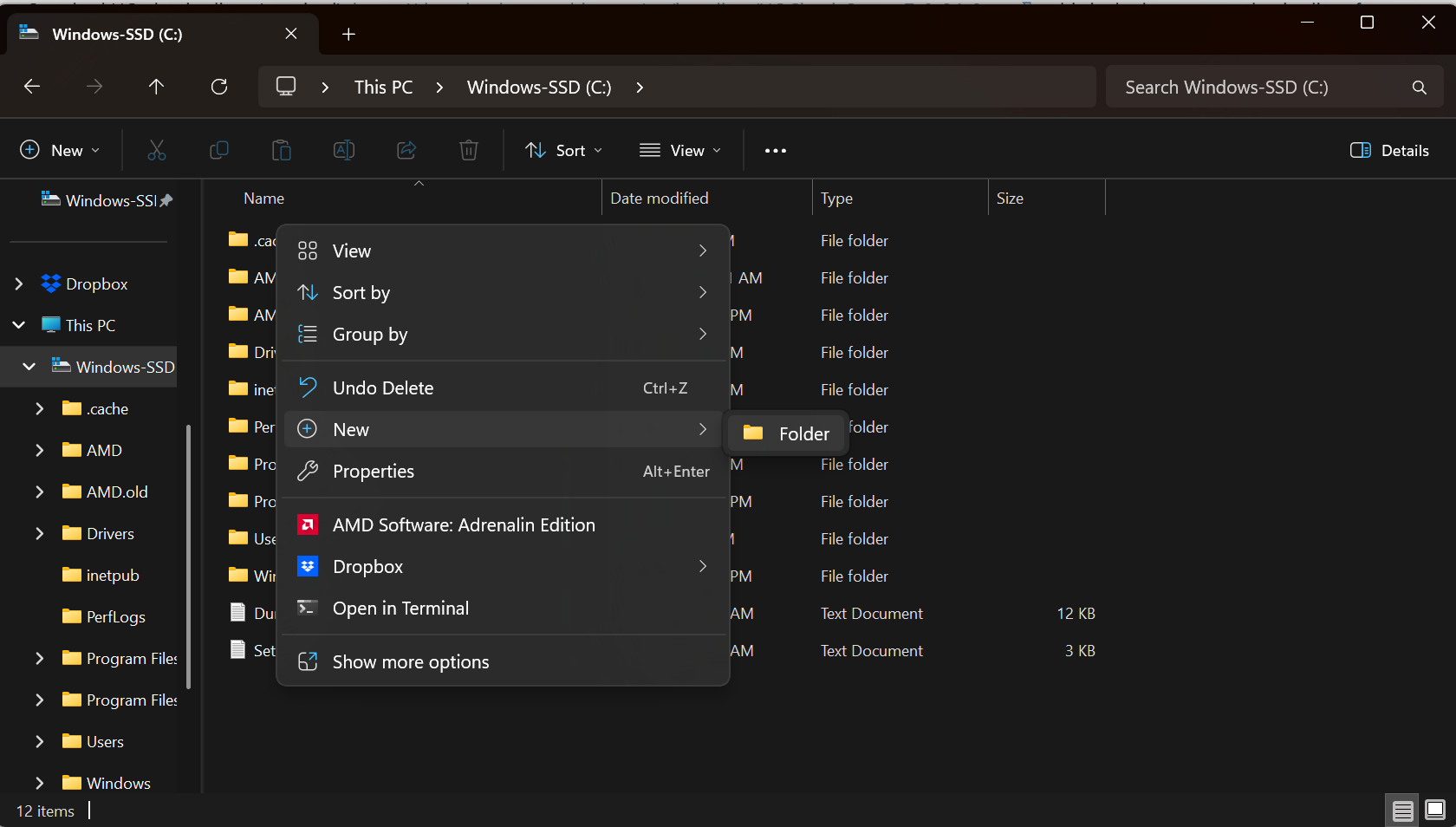Image resolution: width=1456 pixels, height=827 pixels.
Task: Switch to large thumbnails view icon
Action: coord(1435,810)
